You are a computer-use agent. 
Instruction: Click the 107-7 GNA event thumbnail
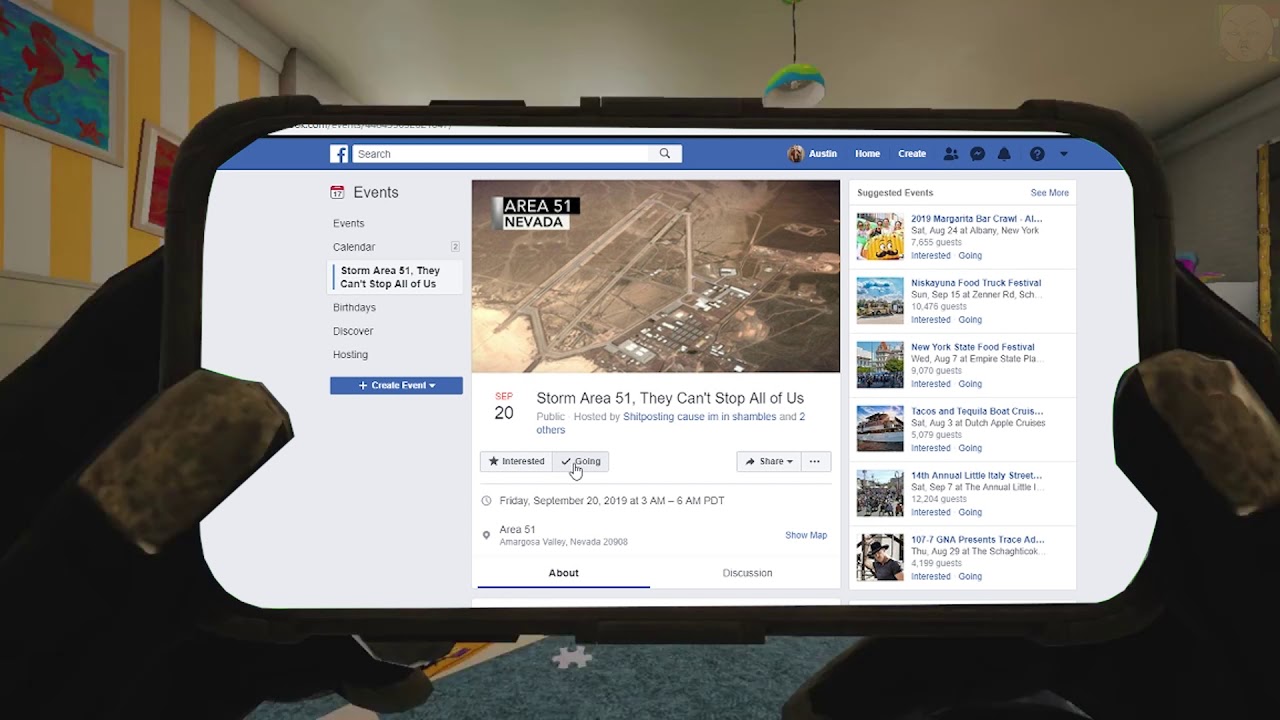pos(880,557)
